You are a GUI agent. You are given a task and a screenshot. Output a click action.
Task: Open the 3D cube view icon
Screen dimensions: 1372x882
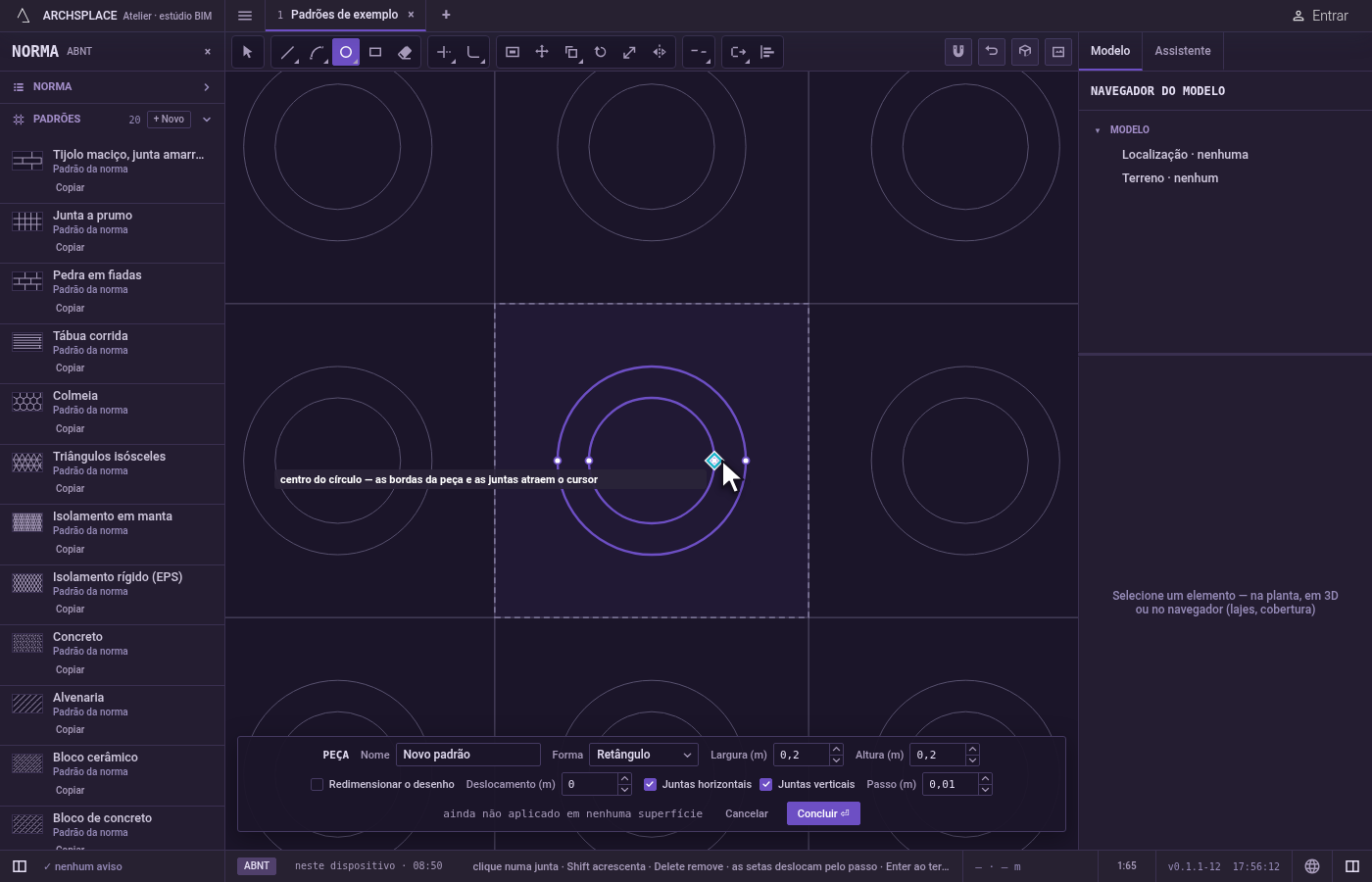pos(1025,51)
